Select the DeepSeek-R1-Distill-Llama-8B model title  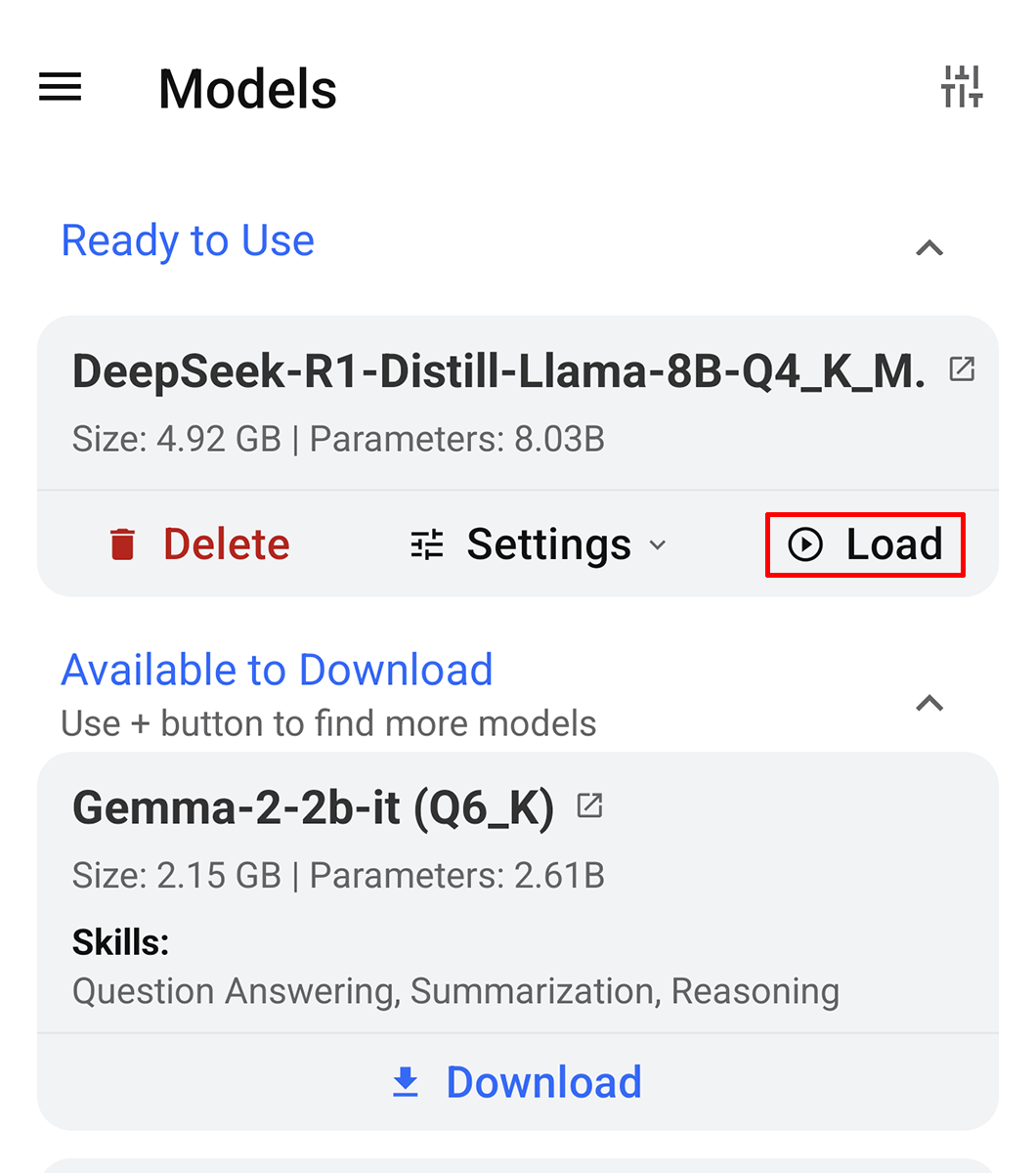(498, 371)
